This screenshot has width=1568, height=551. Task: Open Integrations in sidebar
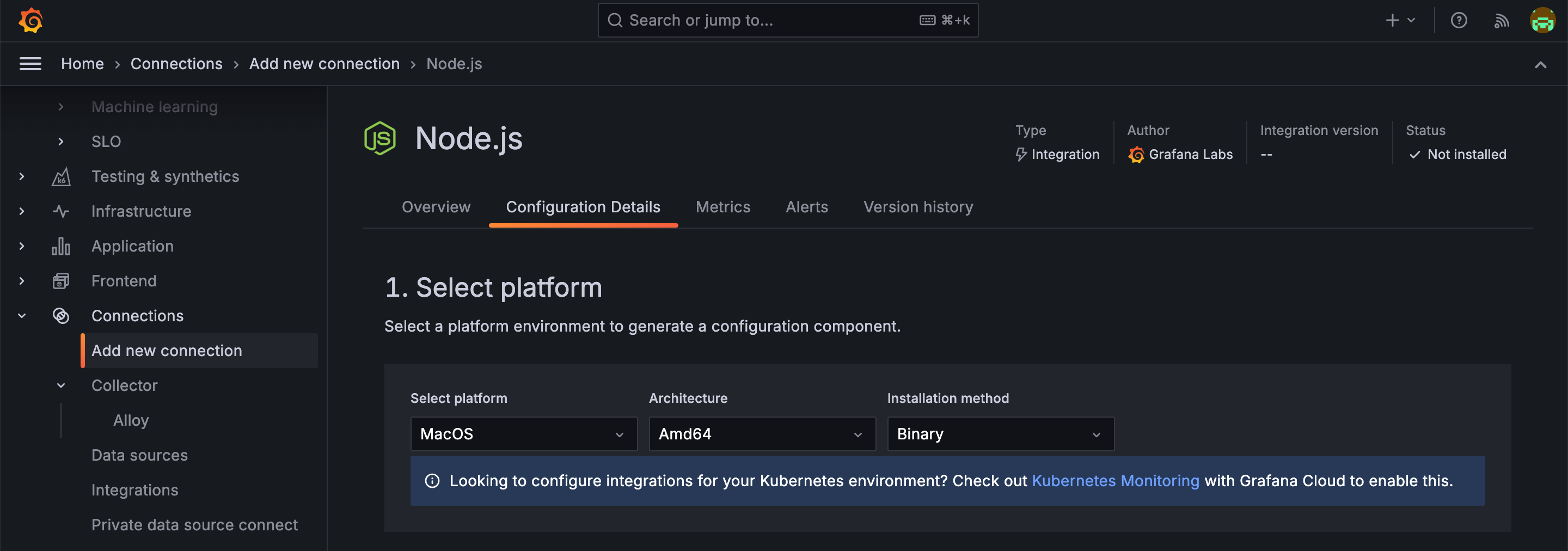(x=134, y=490)
